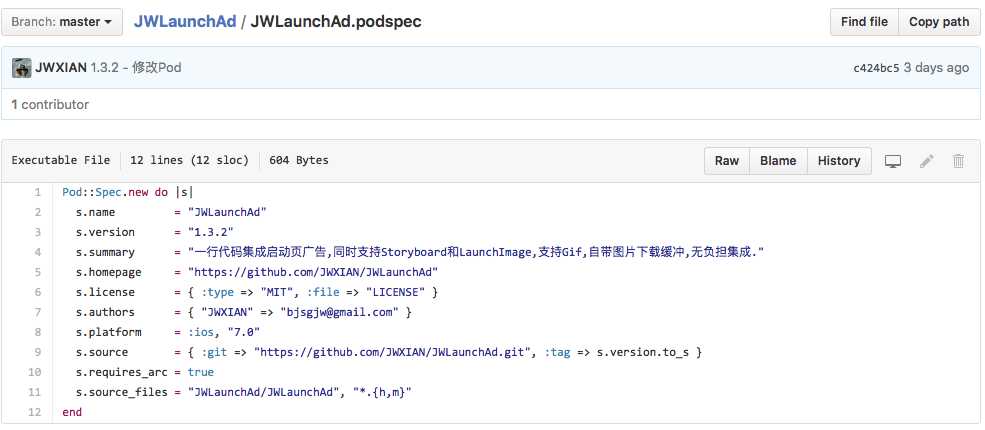Select line number 2
The height and width of the screenshot is (430, 985).
[38, 212]
